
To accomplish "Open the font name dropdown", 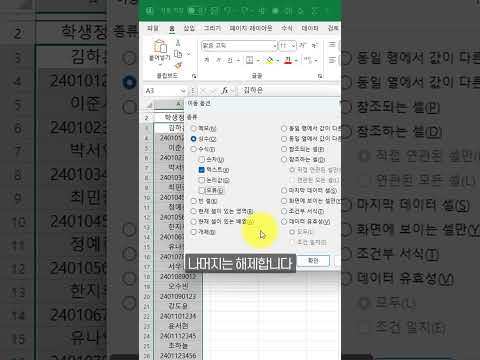I will (275, 46).
